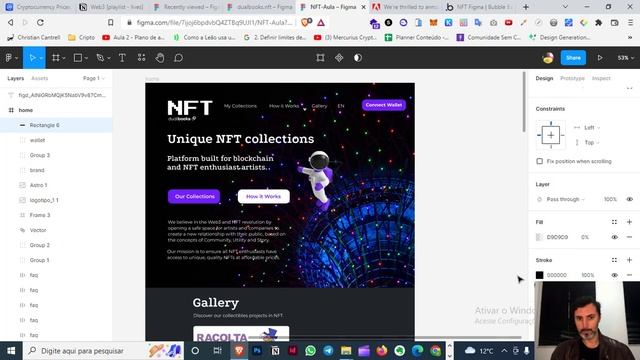Open the Brave shields icon

[x=306, y=22]
